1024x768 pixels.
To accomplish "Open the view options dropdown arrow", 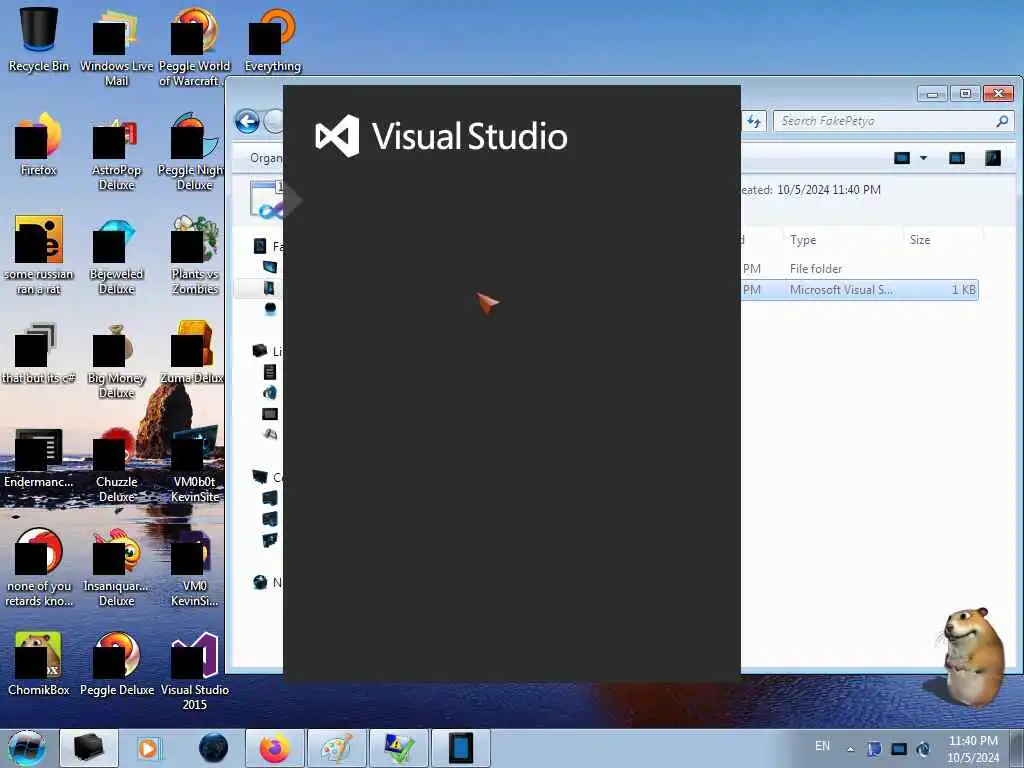I will pos(923,158).
